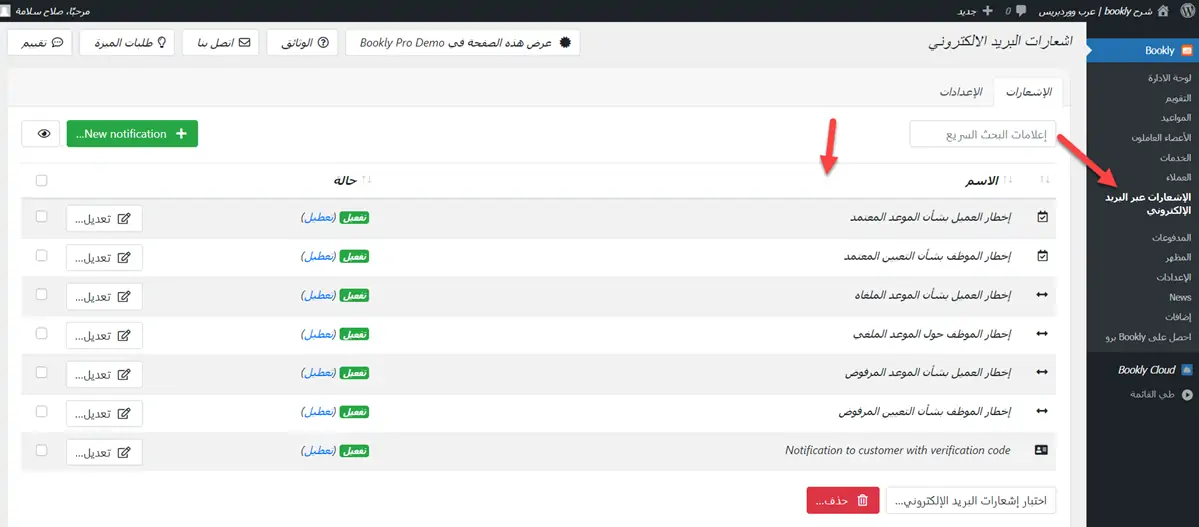Select الإشعارات عبر البريد الإلكتروني menu item
The image size is (1199, 527).
click(1149, 204)
